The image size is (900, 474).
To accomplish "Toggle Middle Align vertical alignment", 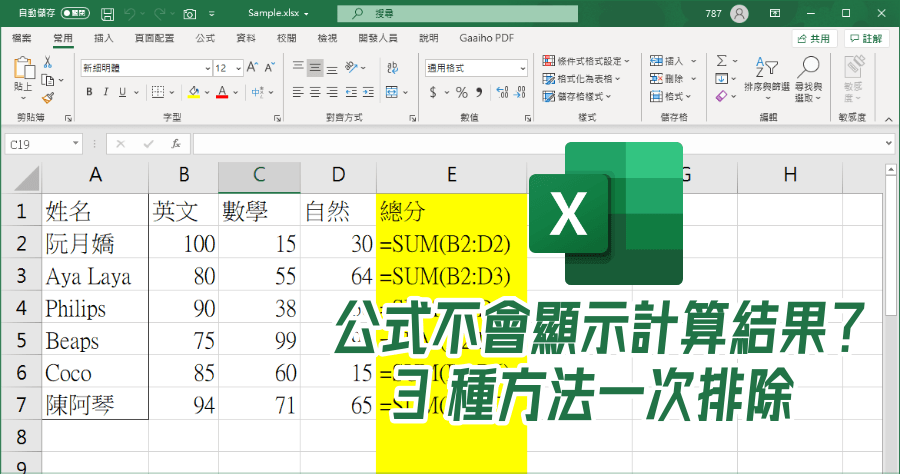I will [315, 68].
